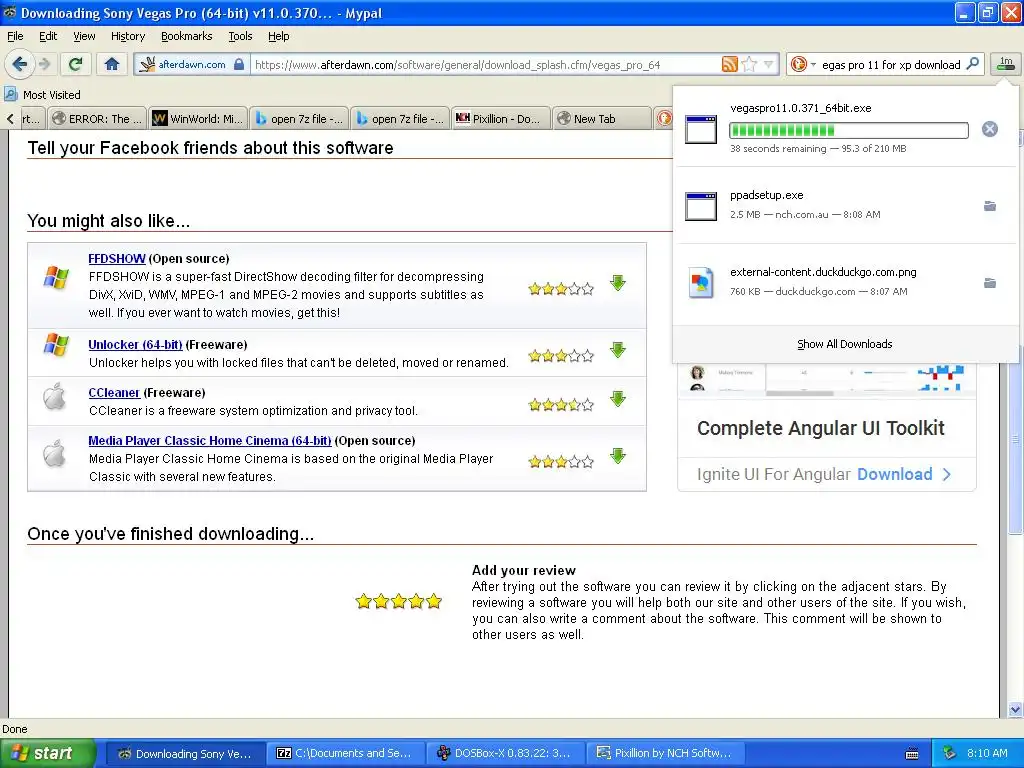Switch to the WinWorld tab
Image resolution: width=1024 pixels, height=768 pixels.
tap(198, 118)
